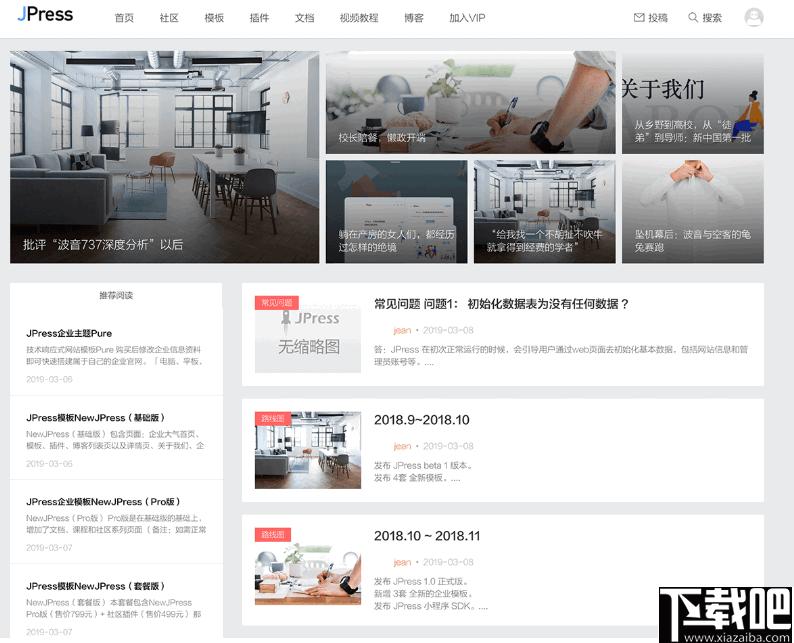Image resolution: width=794 pixels, height=643 pixels.
Task: Click the JPress logo
Action: (x=45, y=14)
